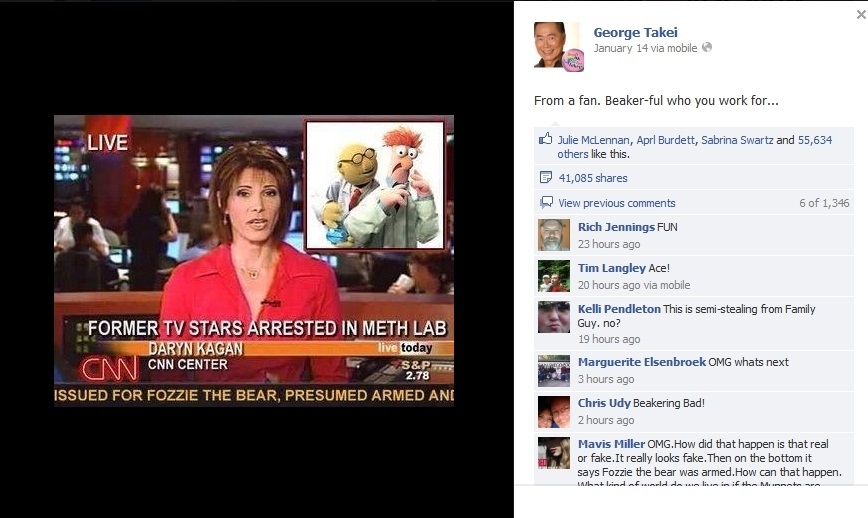Click the thumbs-up like icon

pos(545,139)
